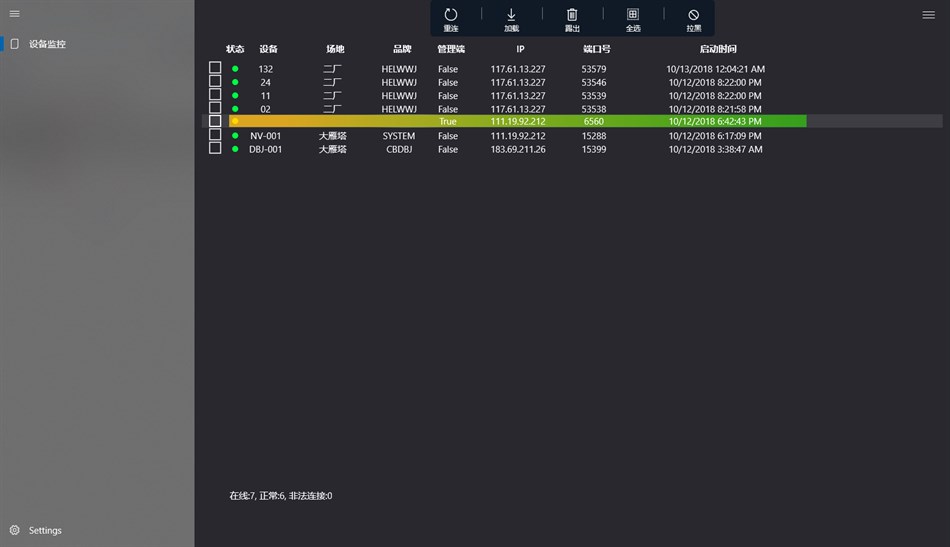Click the yellow status dot in the highlighted row

(235, 121)
